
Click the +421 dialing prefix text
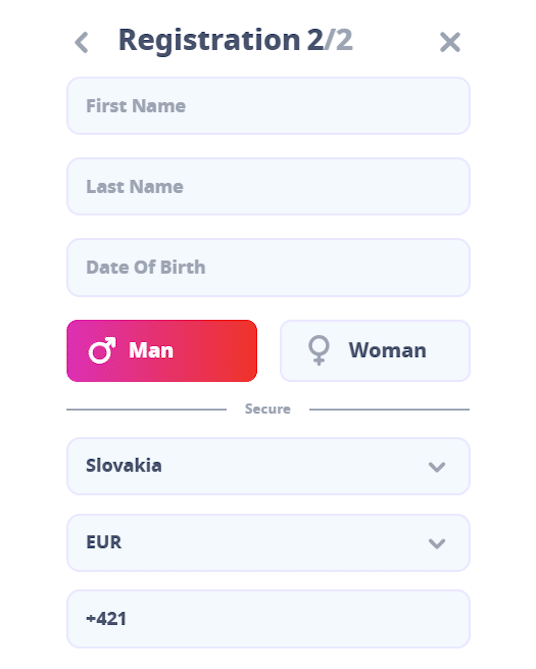coord(106,619)
